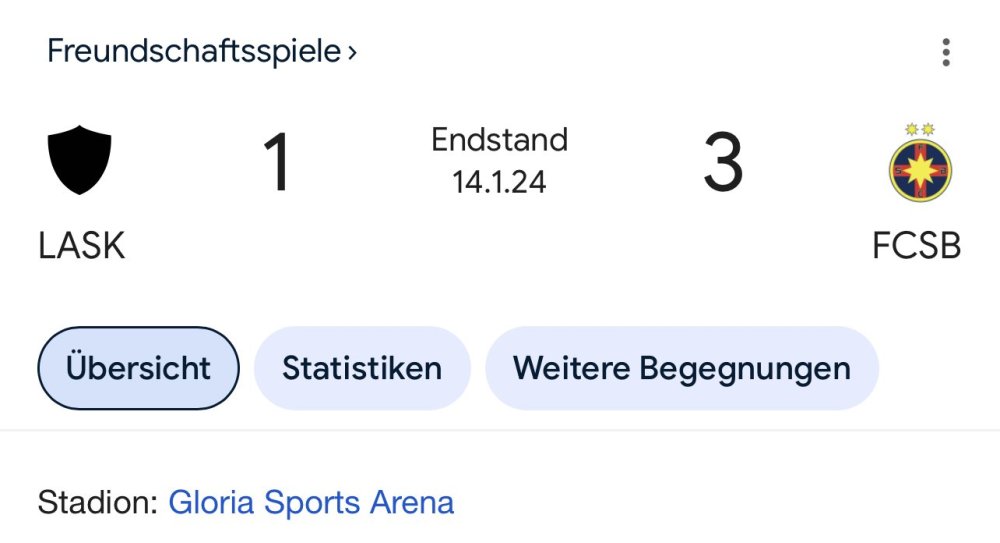
Task: Click the match date 14.1.24
Action: coord(499,182)
